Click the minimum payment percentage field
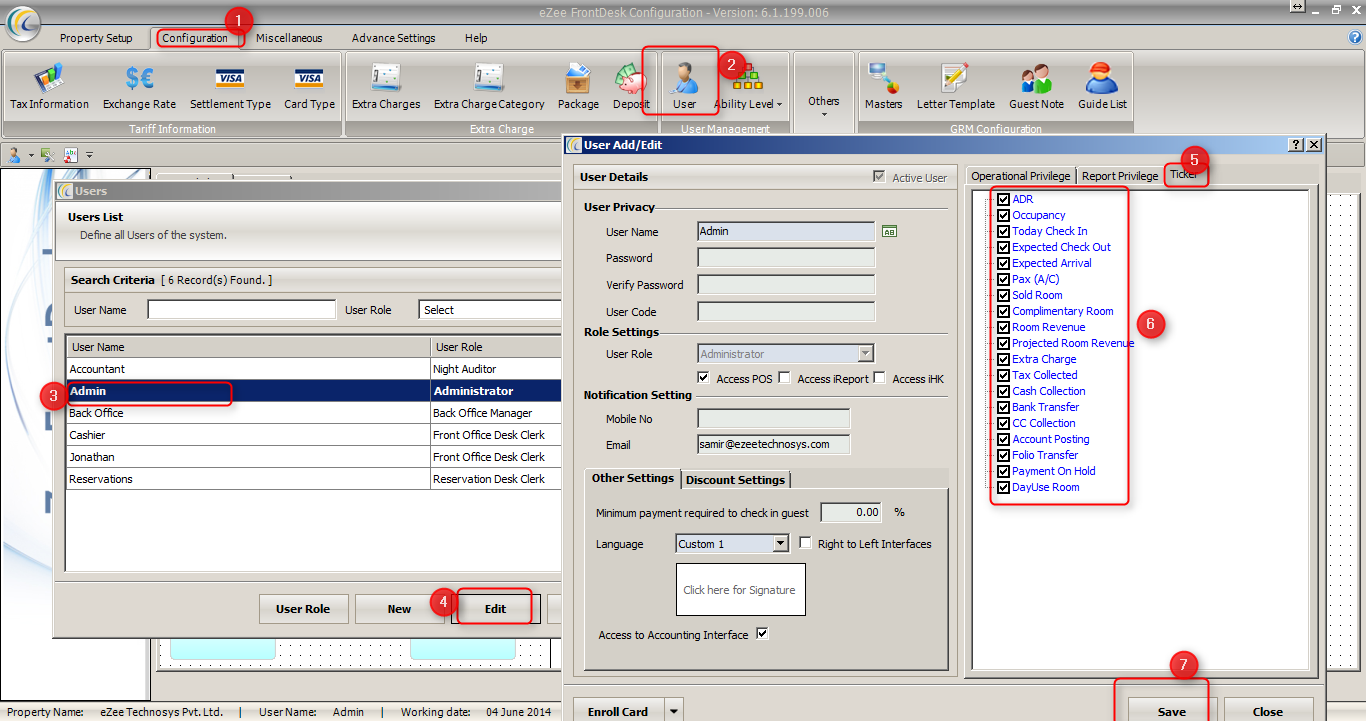1366x721 pixels. [850, 512]
